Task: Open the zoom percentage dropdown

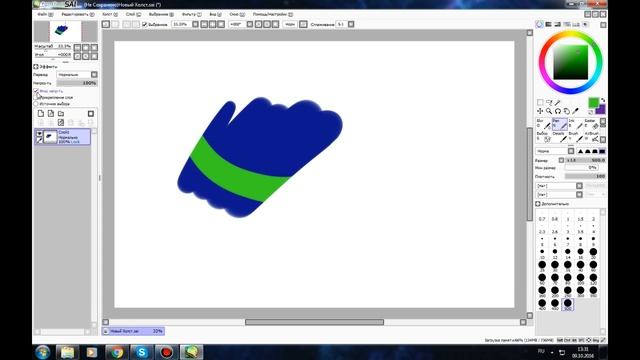Action: coord(195,24)
